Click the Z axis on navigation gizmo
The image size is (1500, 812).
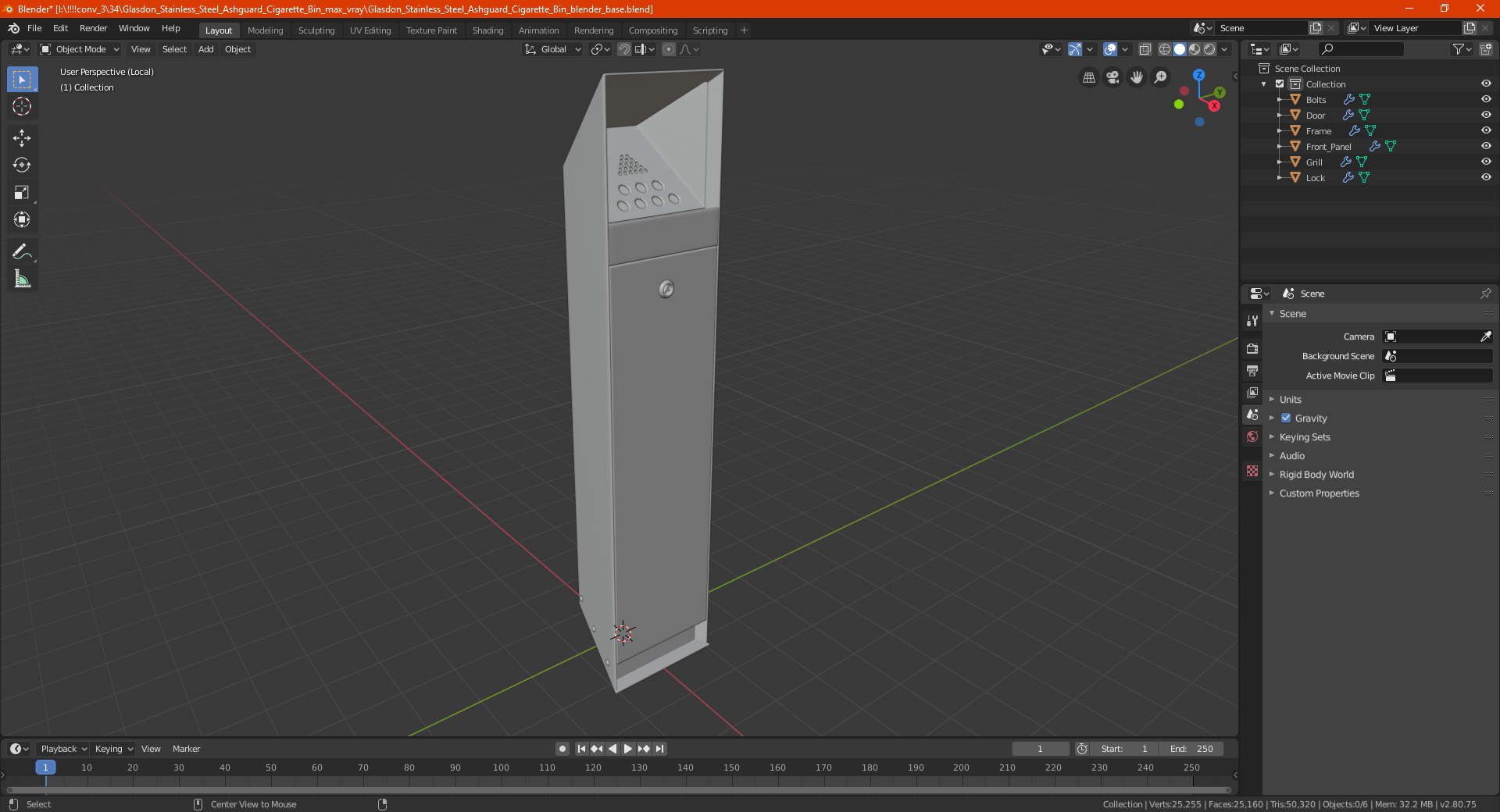tap(1198, 75)
